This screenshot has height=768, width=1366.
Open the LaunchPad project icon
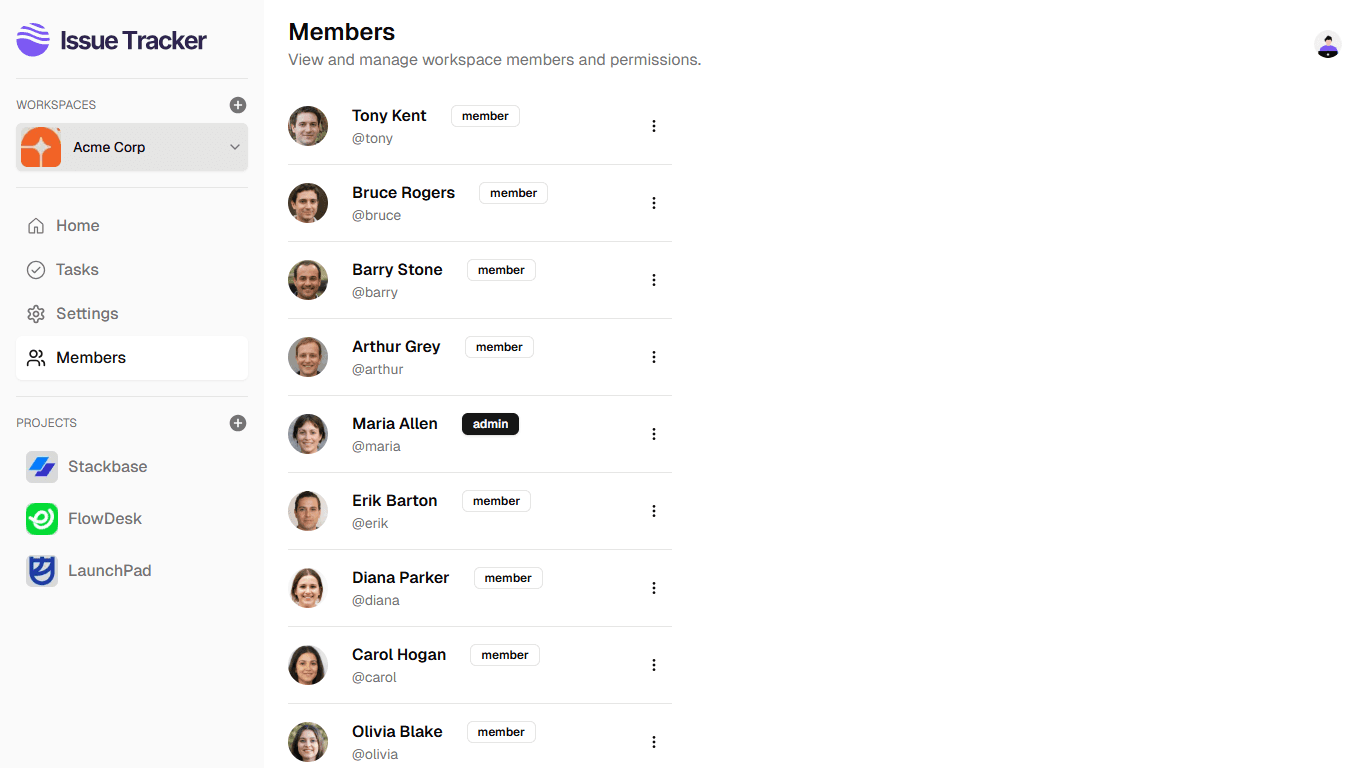click(x=41, y=570)
